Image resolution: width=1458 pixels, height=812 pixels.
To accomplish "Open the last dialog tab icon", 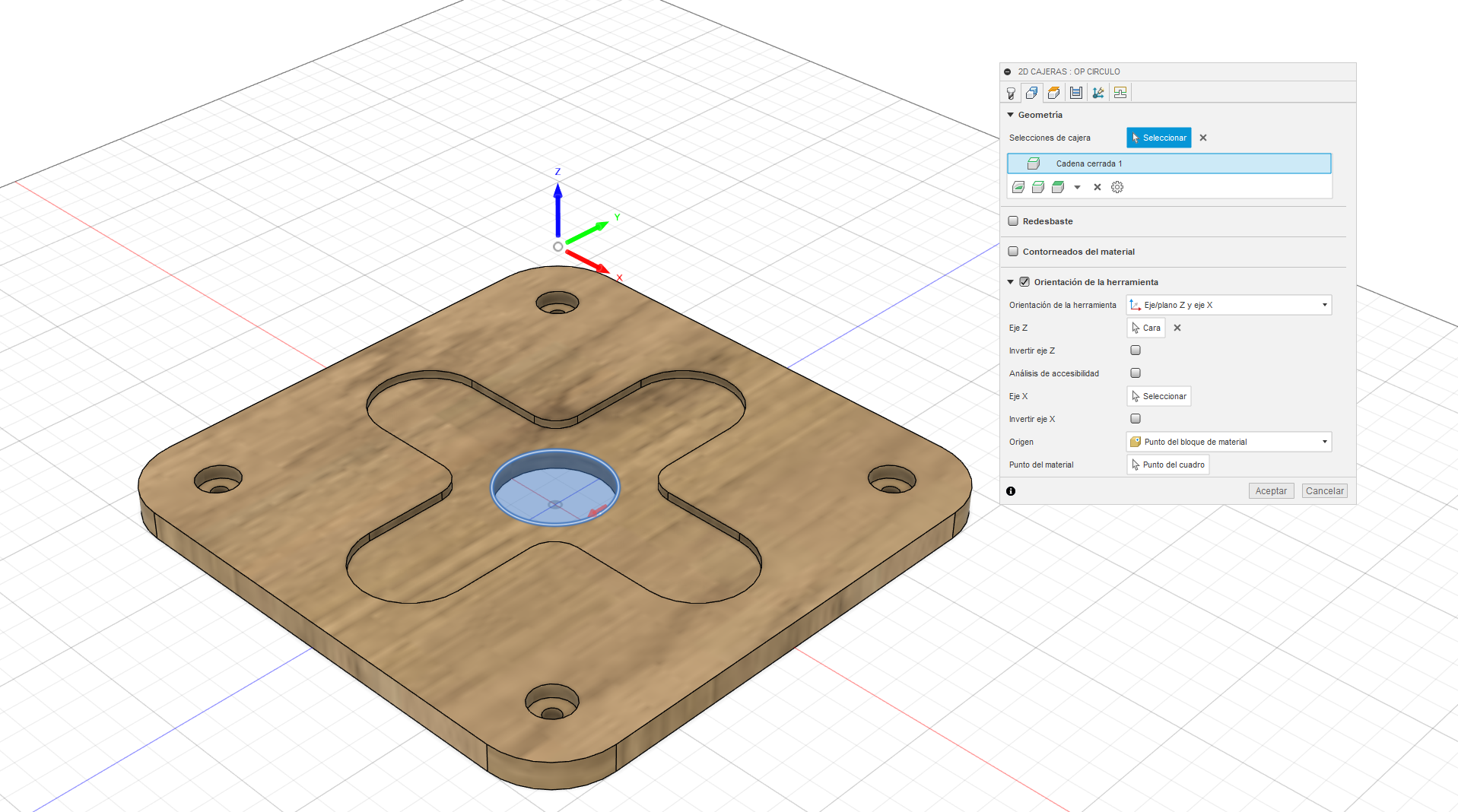I will point(1120,93).
